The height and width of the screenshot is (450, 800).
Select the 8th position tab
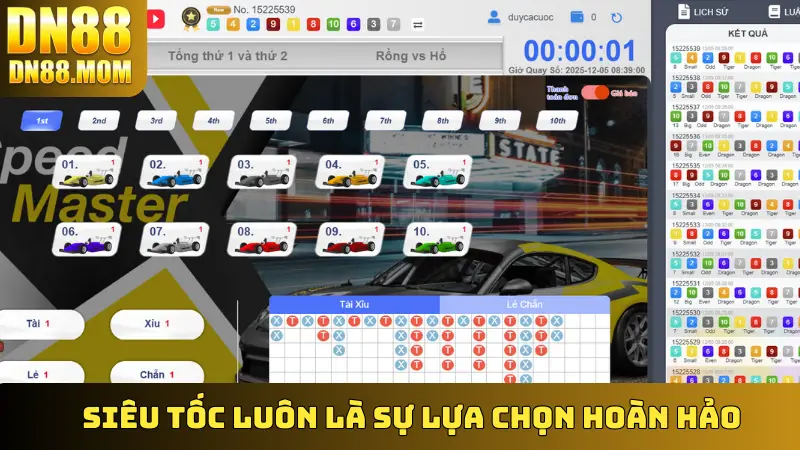pos(443,121)
